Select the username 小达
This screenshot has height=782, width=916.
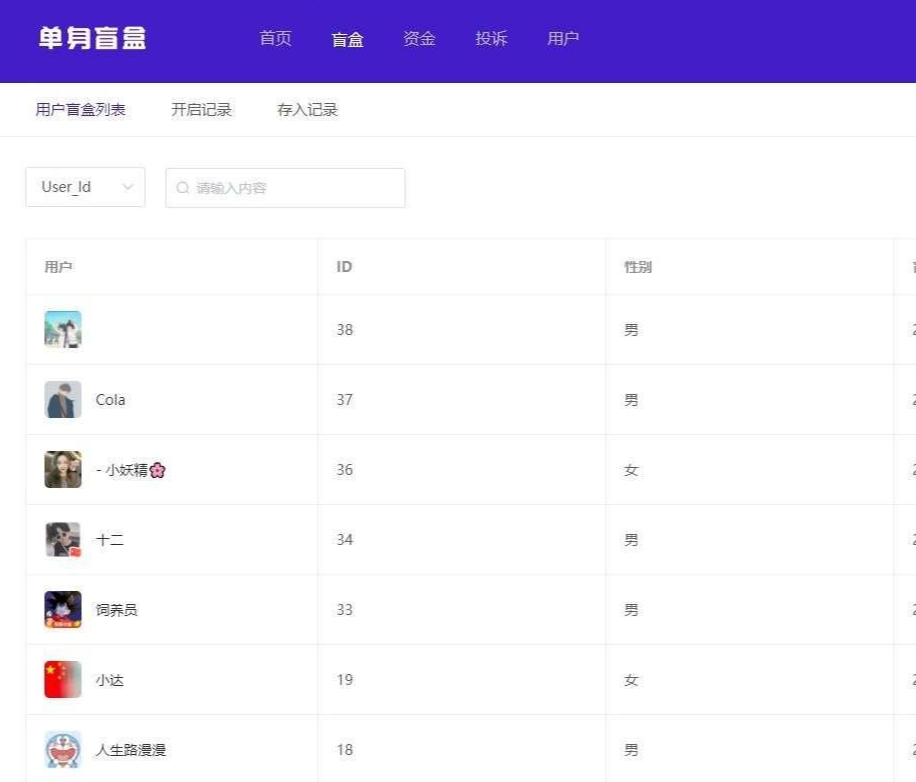click(110, 680)
